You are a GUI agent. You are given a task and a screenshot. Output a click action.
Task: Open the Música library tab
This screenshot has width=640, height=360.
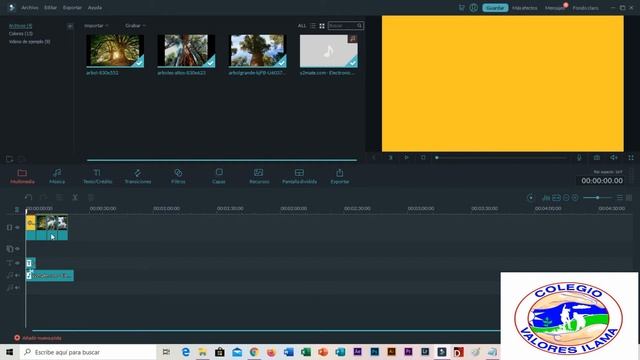click(x=57, y=176)
